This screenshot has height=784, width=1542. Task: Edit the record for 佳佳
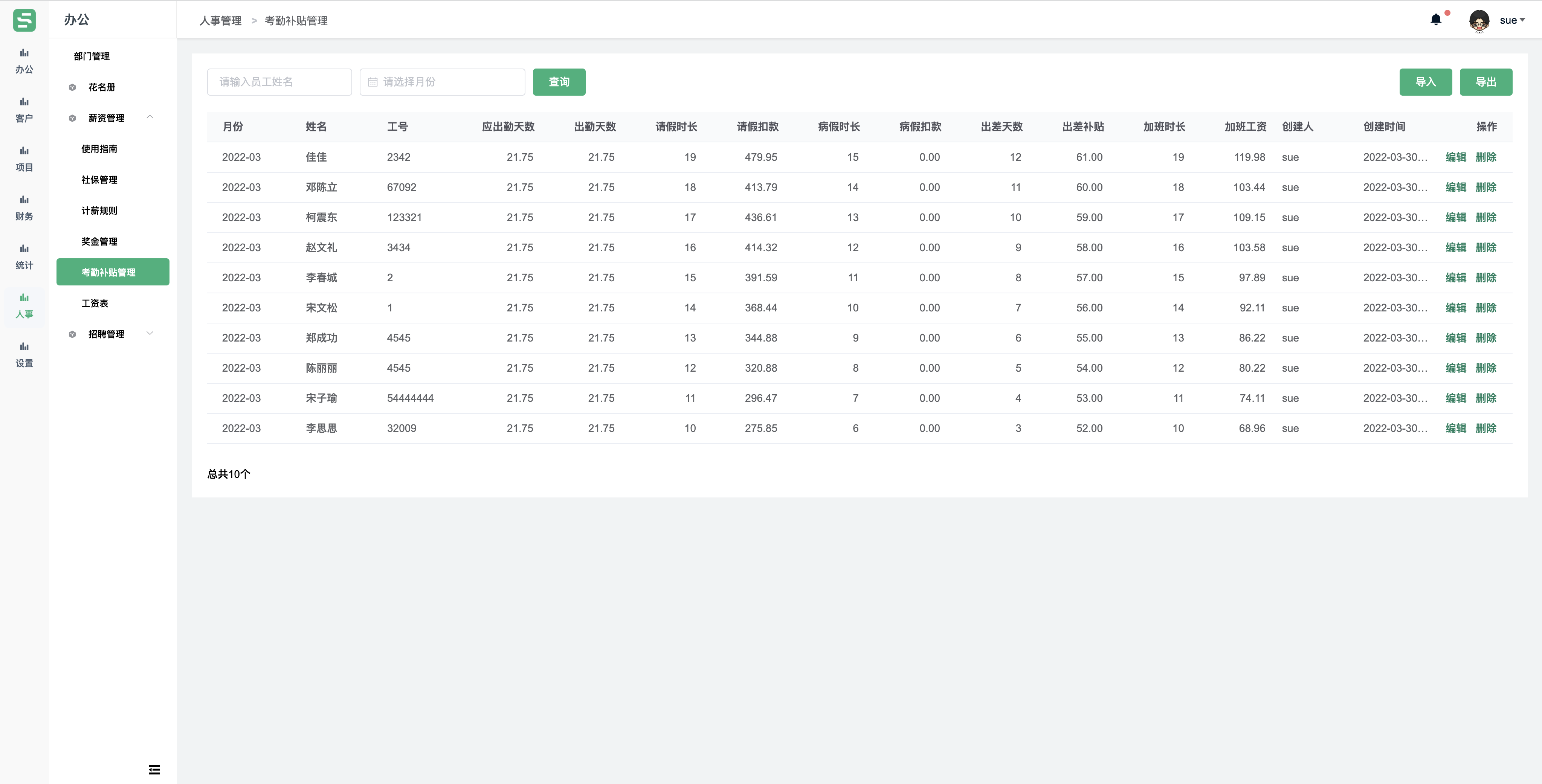click(1456, 157)
